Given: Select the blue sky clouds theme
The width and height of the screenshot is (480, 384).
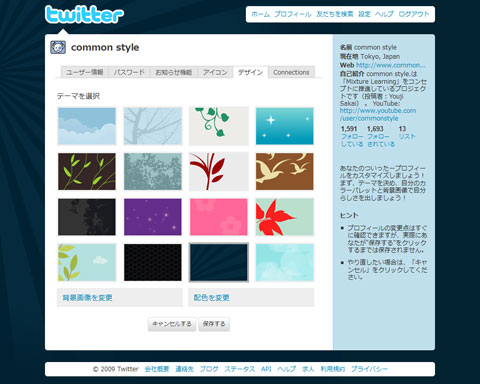Looking at the screenshot, I should tap(87, 126).
